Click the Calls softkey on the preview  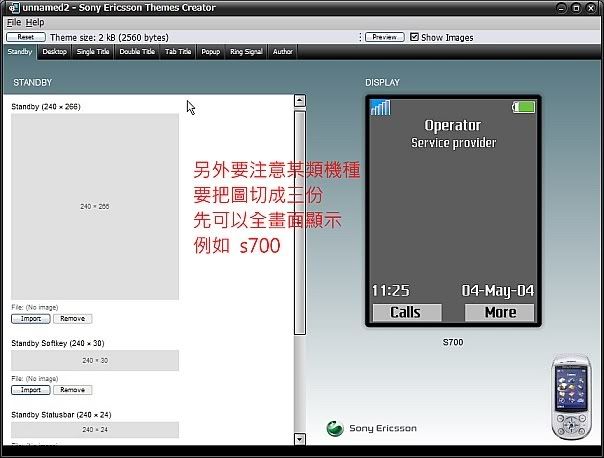[407, 312]
